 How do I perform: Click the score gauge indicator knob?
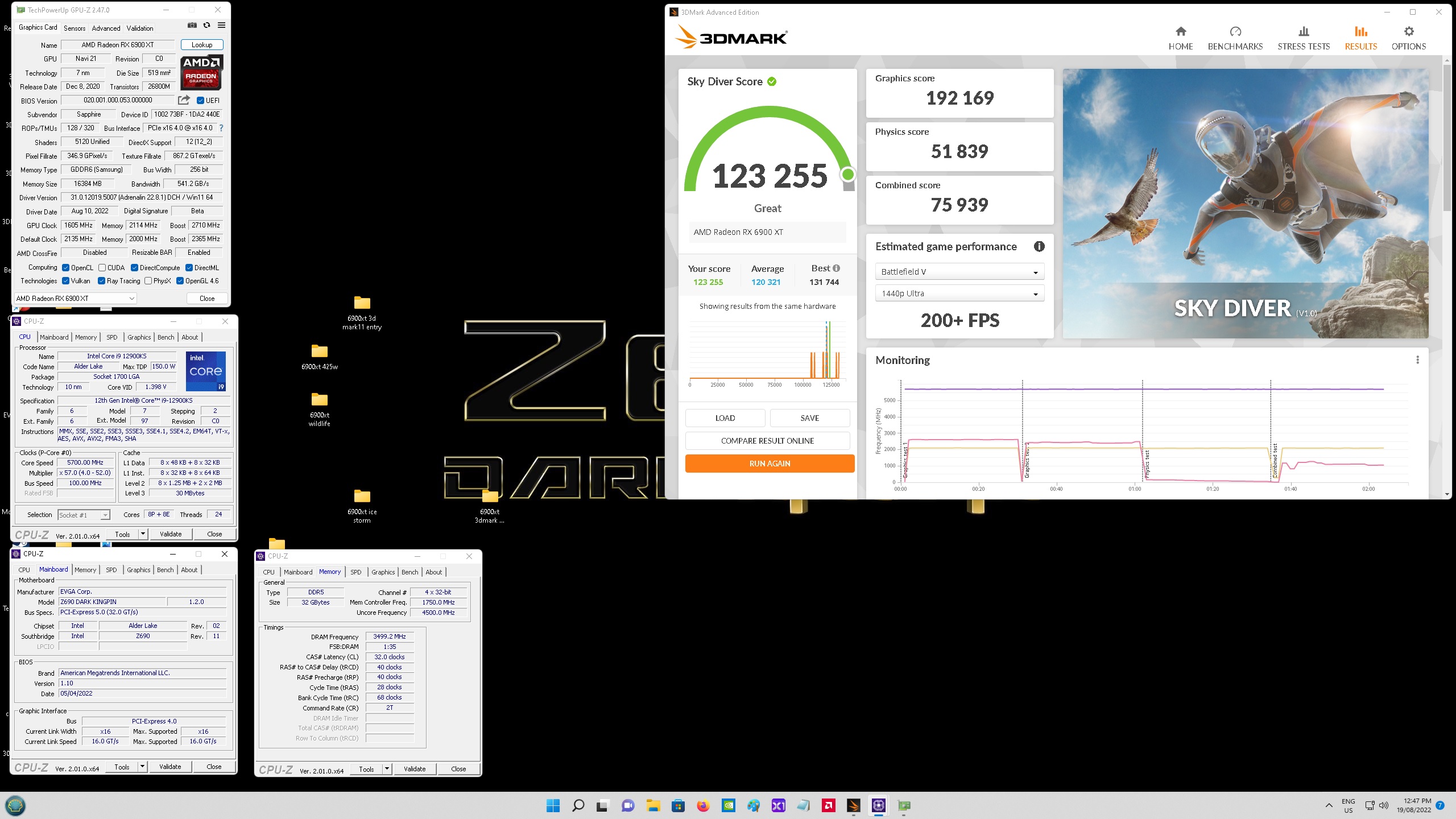[847, 174]
